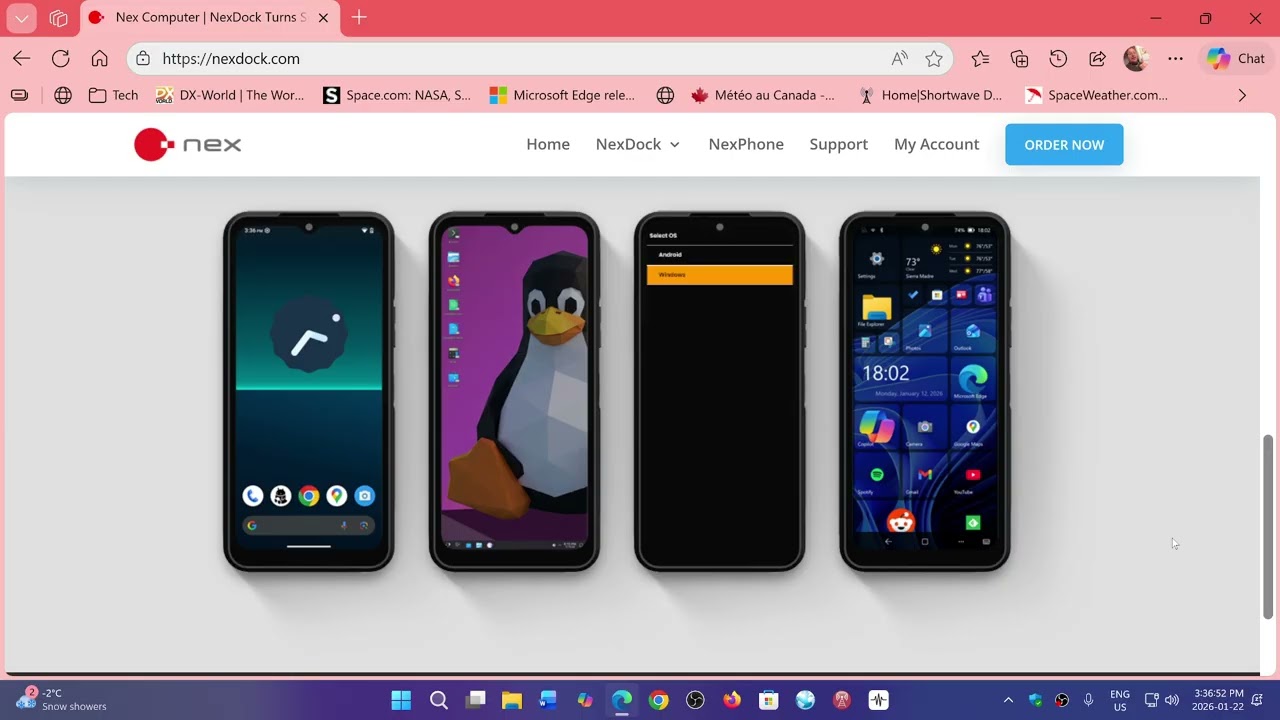Viewport: 1280px width, 720px height.
Task: Go to the browser home page
Action: click(x=99, y=59)
